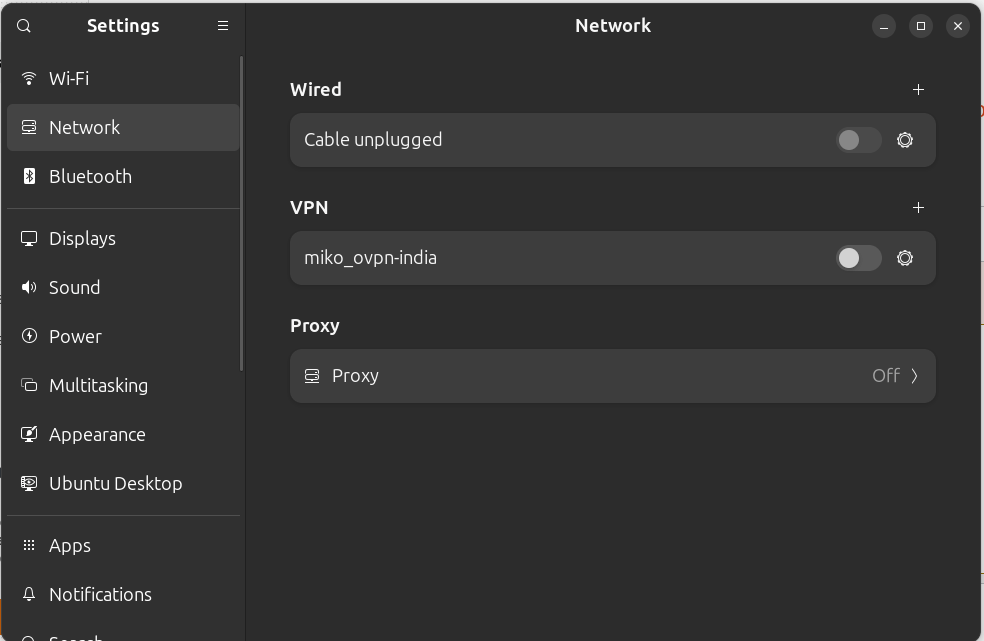This screenshot has width=984, height=641.
Task: Open the Notifications panel
Action: [100, 595]
